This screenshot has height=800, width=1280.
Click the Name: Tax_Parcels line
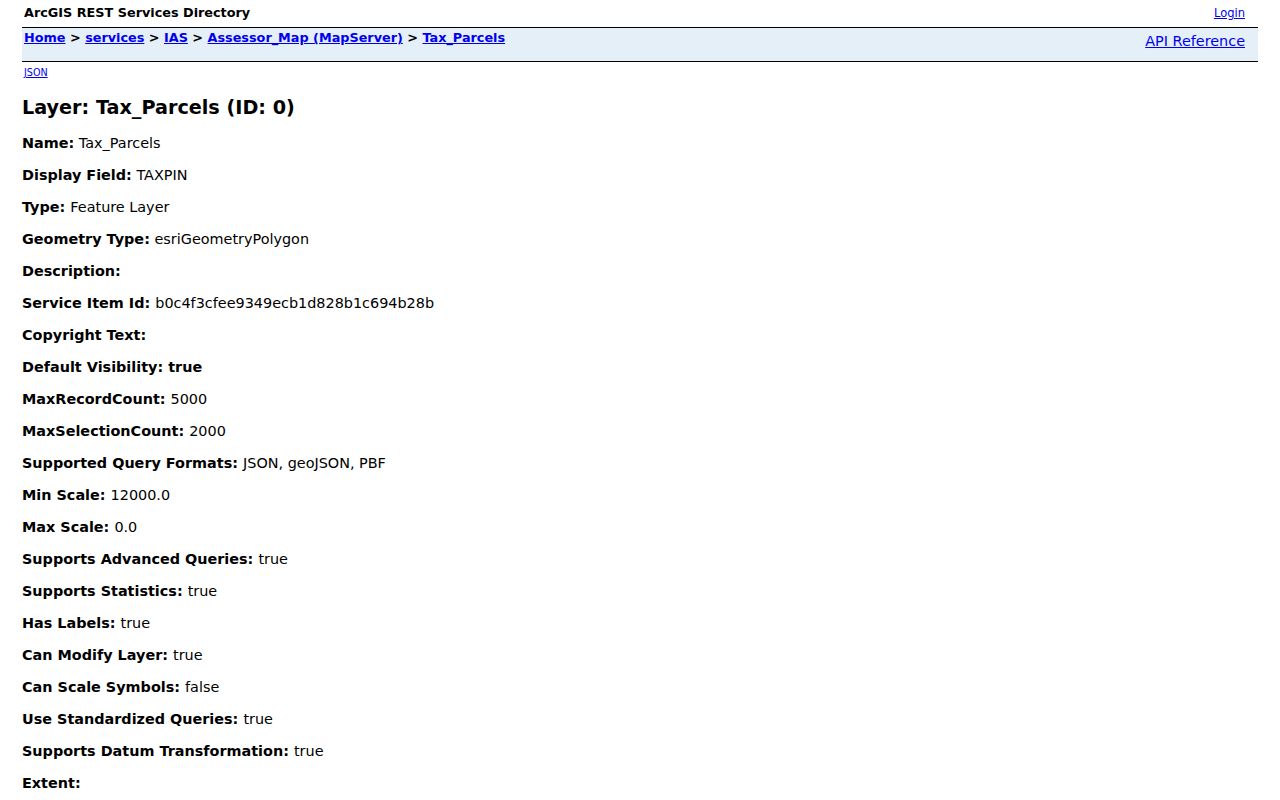91,143
